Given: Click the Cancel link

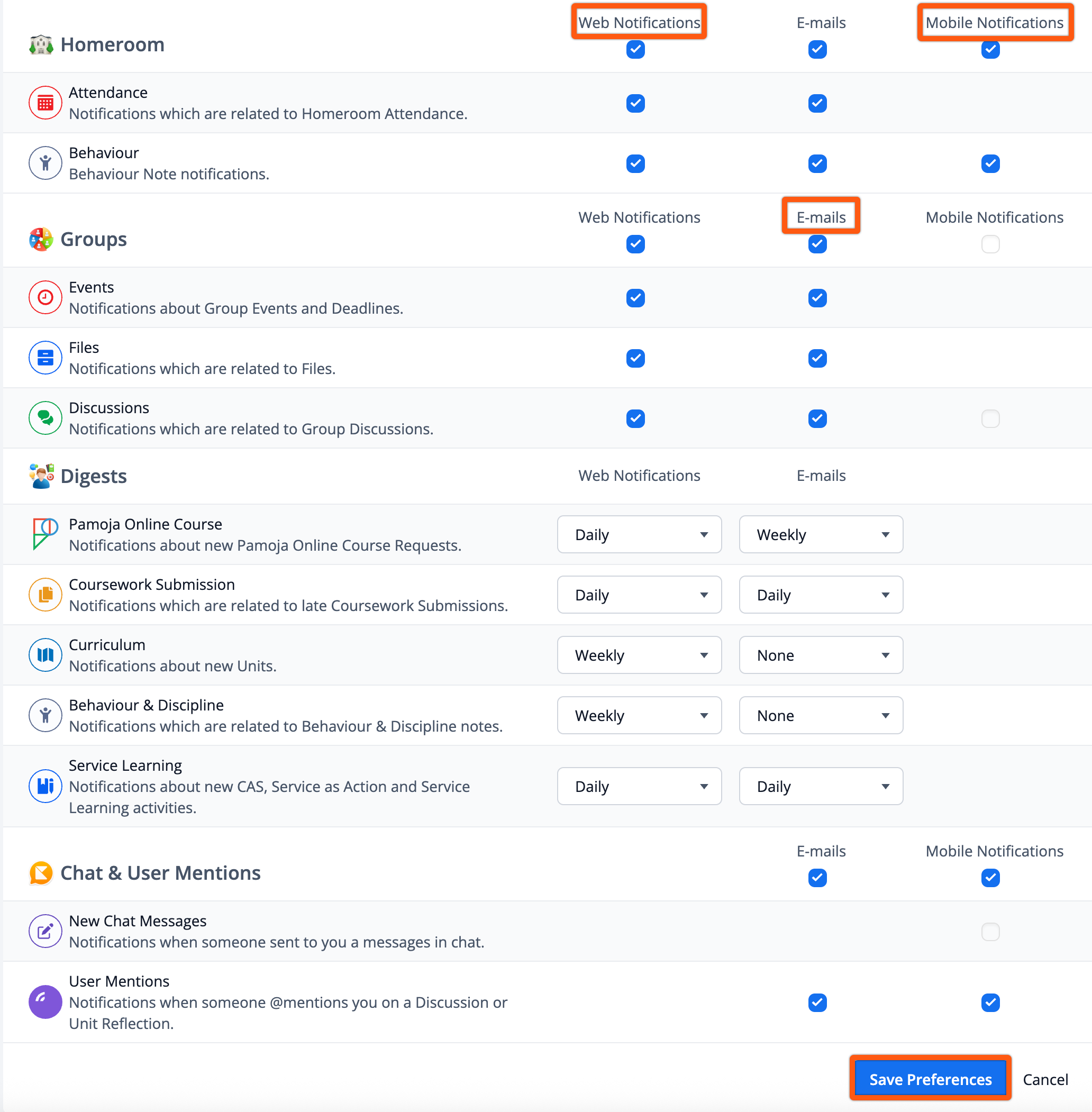Looking at the screenshot, I should click(x=1044, y=1079).
